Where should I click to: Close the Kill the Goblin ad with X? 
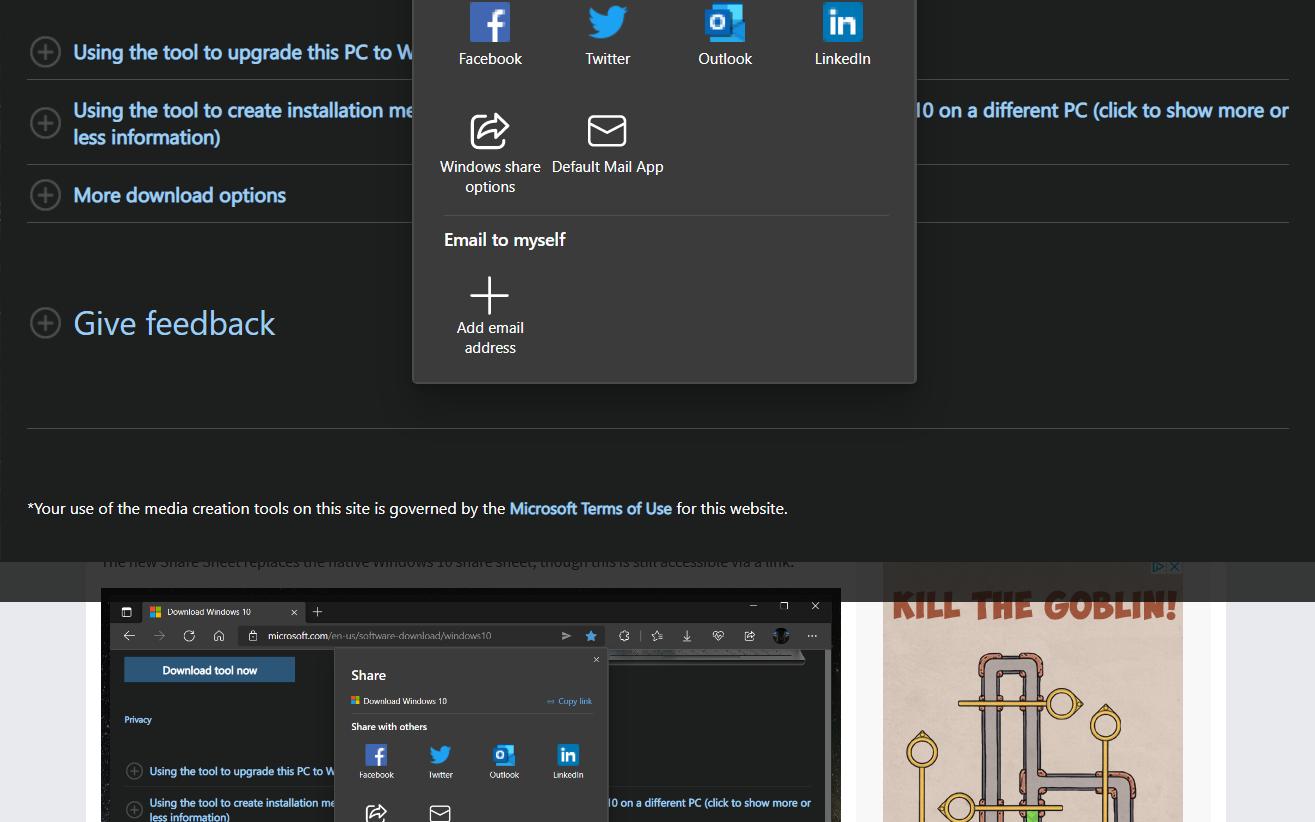tap(1175, 567)
